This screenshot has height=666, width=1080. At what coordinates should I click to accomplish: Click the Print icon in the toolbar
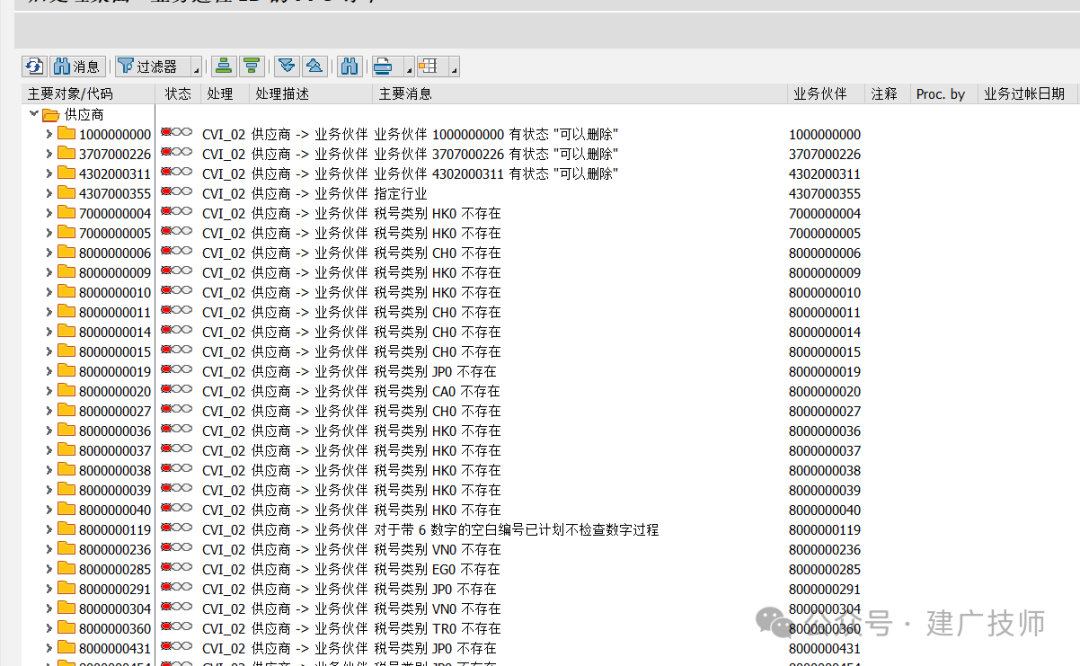(384, 66)
